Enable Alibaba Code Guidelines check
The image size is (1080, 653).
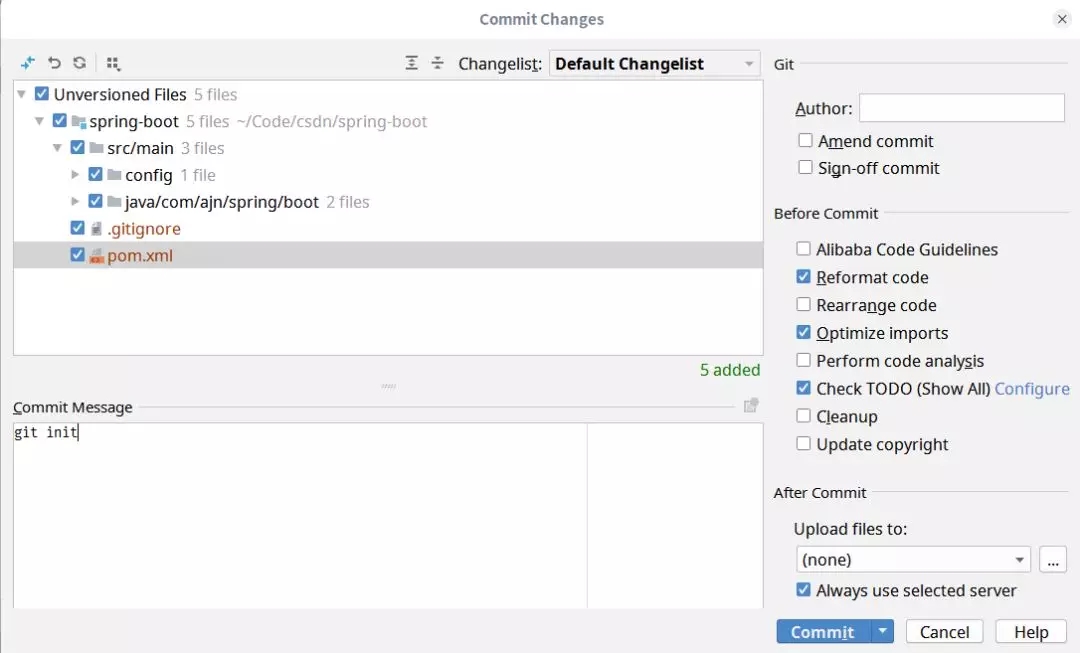(x=803, y=249)
